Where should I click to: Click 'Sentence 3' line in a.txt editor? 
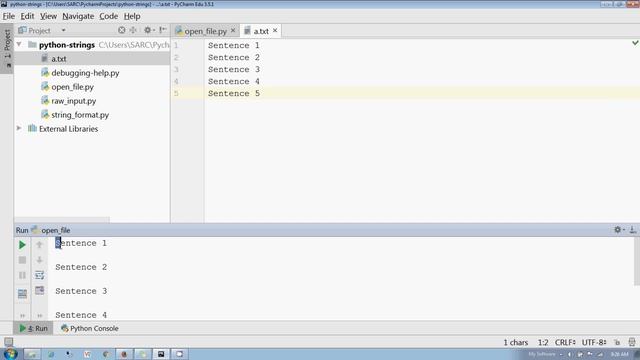tap(233, 69)
